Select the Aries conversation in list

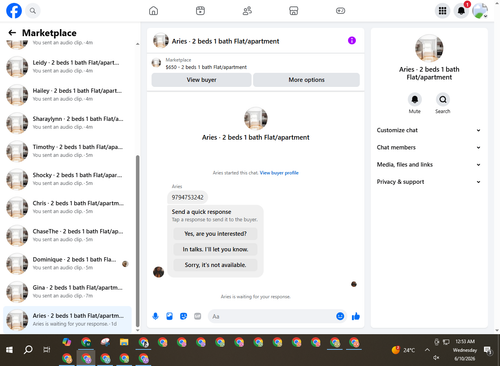[67, 320]
